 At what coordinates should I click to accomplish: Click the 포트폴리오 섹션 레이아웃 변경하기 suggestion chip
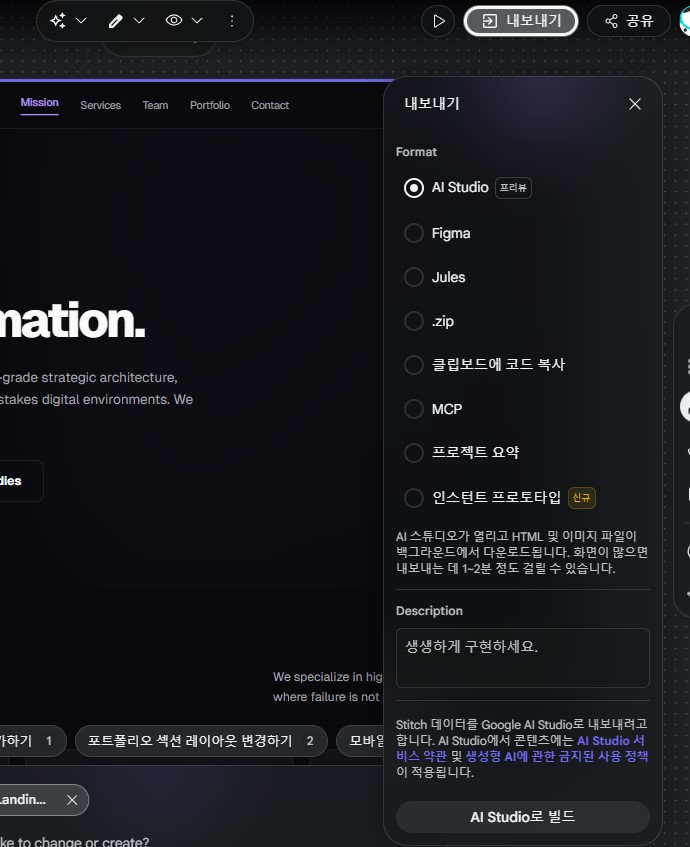point(201,741)
